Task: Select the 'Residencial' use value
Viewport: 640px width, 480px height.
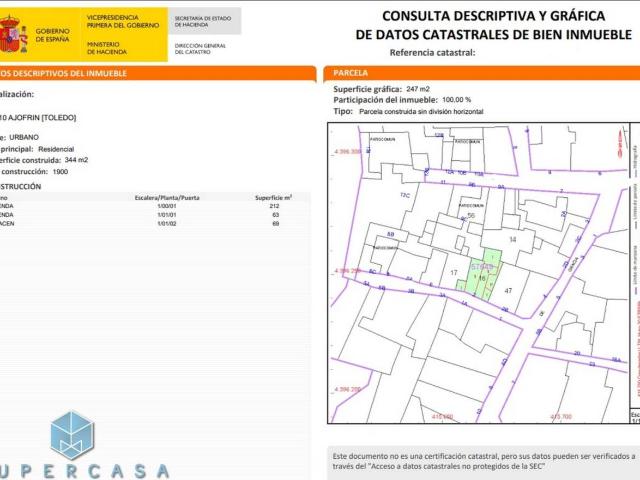Action: click(x=56, y=149)
